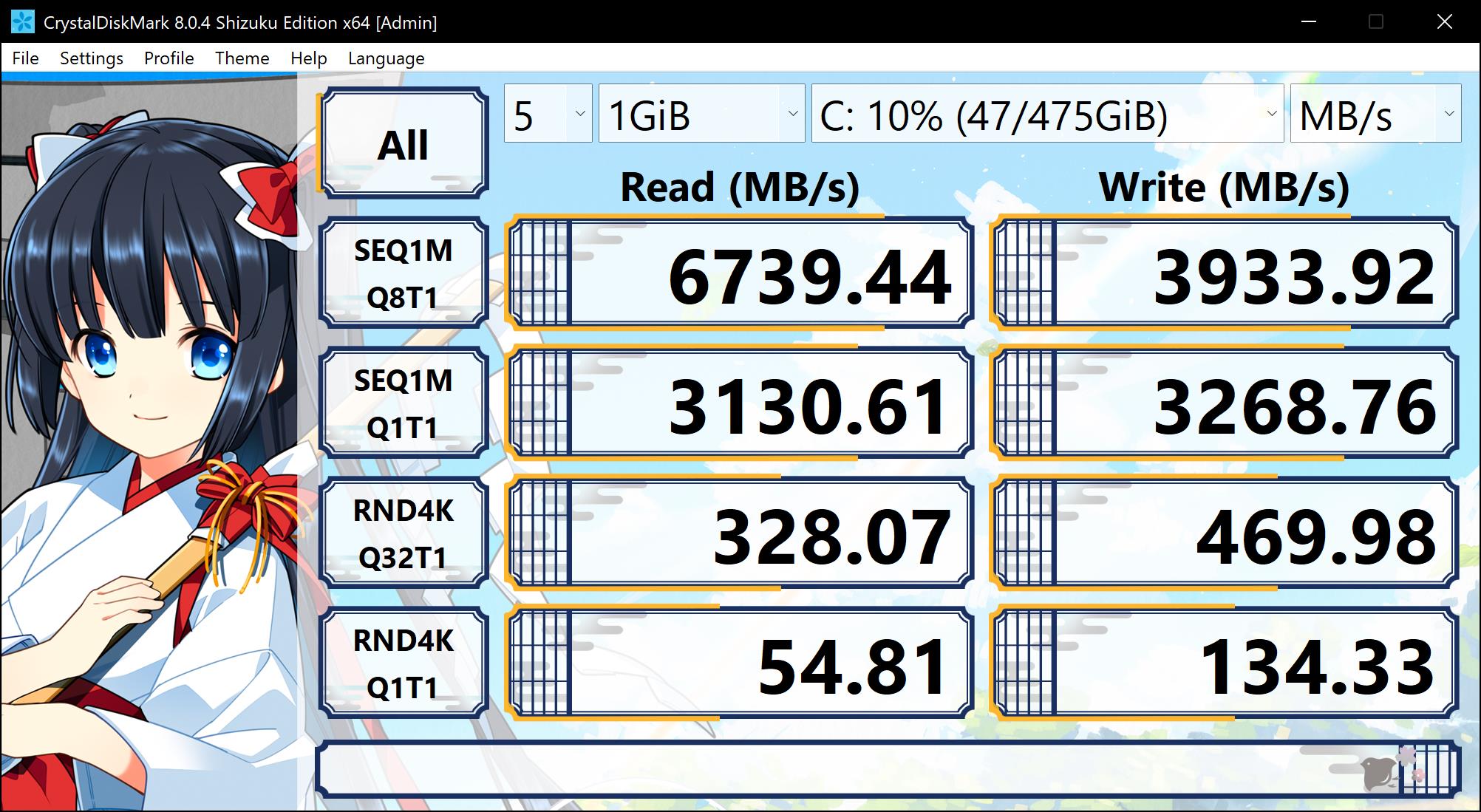Start the SEQ1M Q1T1 test
This screenshot has width=1481, height=812.
404,403
